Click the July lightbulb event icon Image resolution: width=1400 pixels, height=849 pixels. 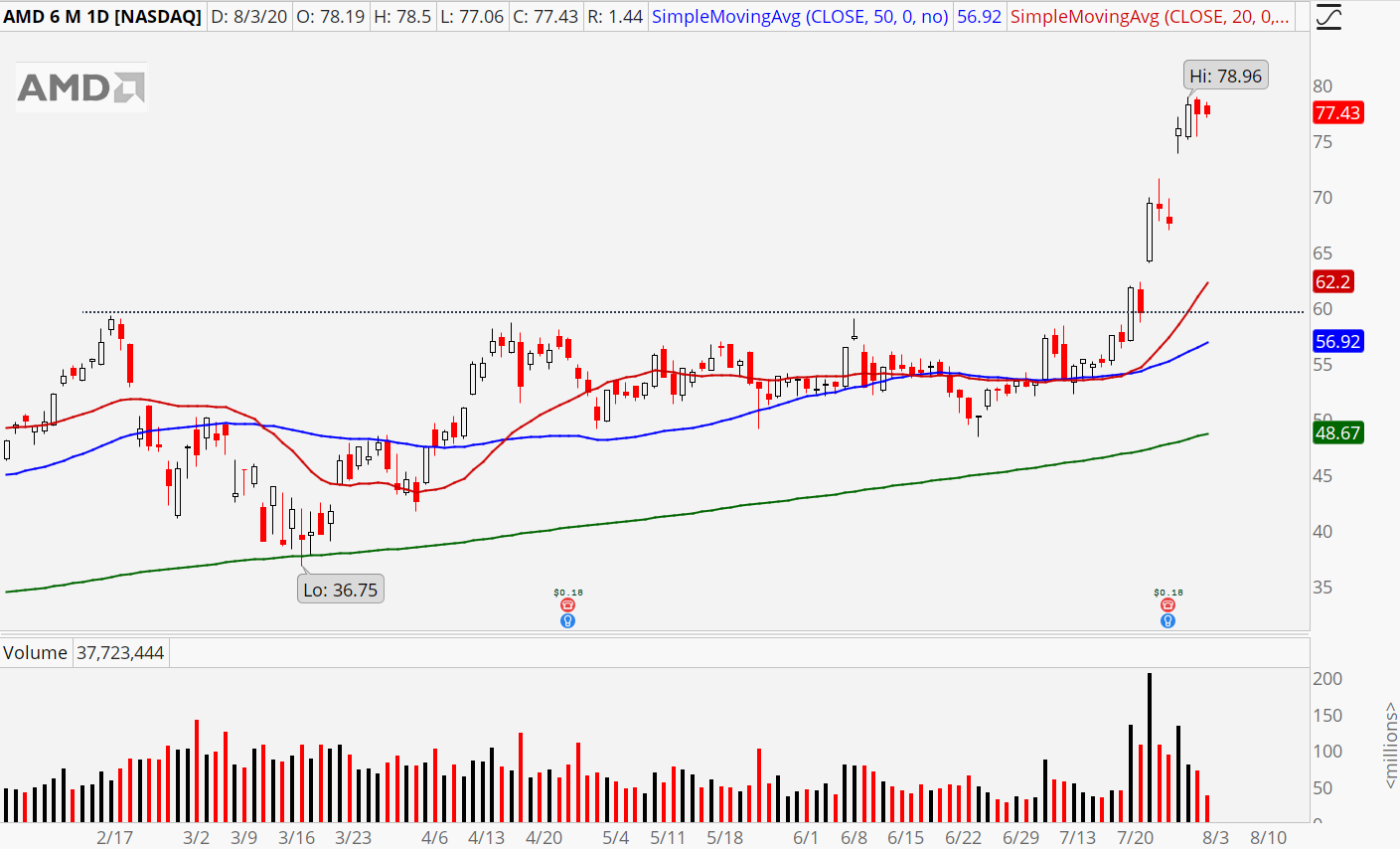1167,620
